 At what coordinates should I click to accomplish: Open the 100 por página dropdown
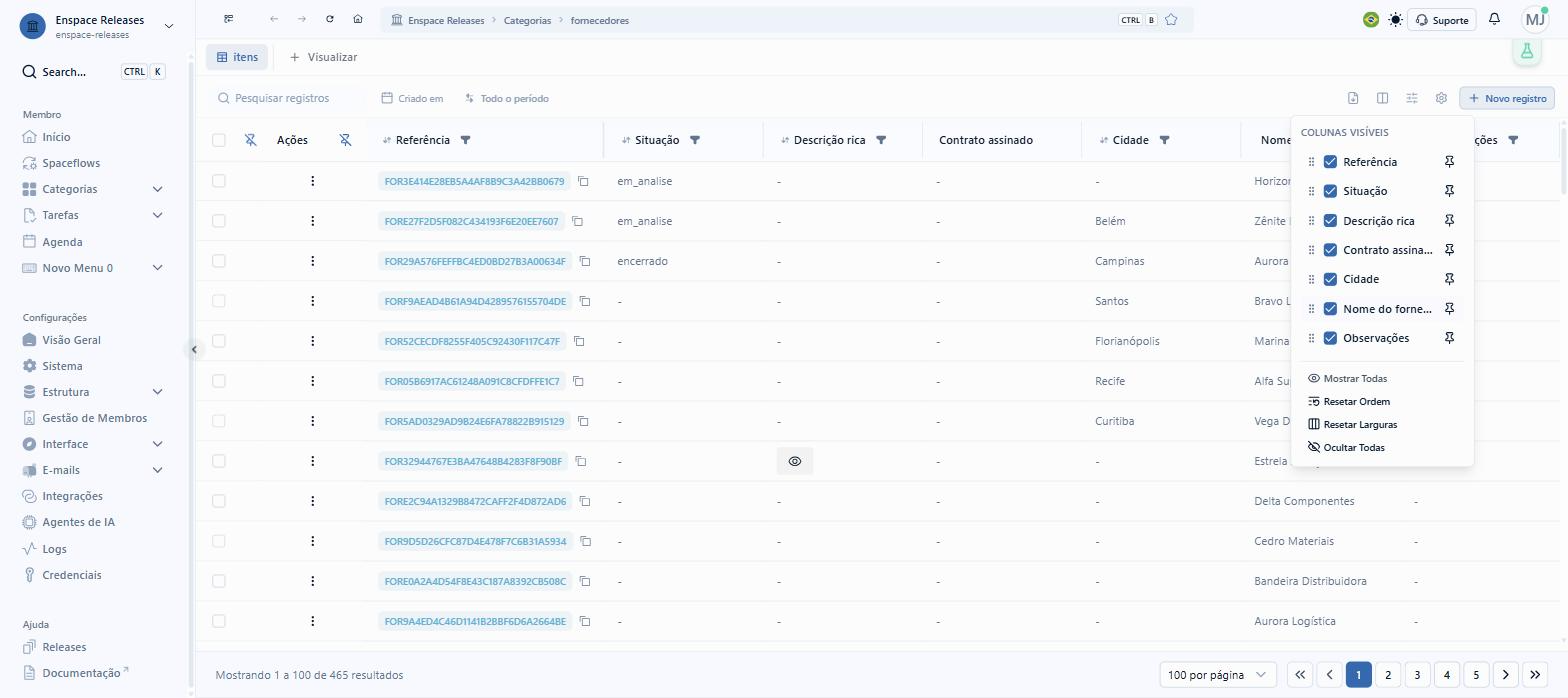coord(1218,675)
